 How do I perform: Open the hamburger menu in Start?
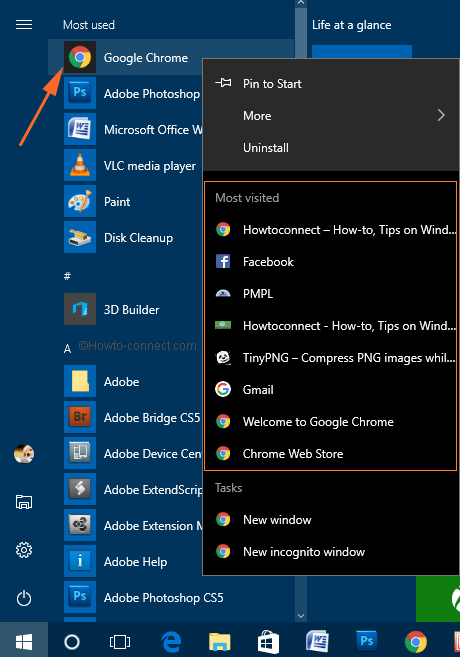[24, 25]
